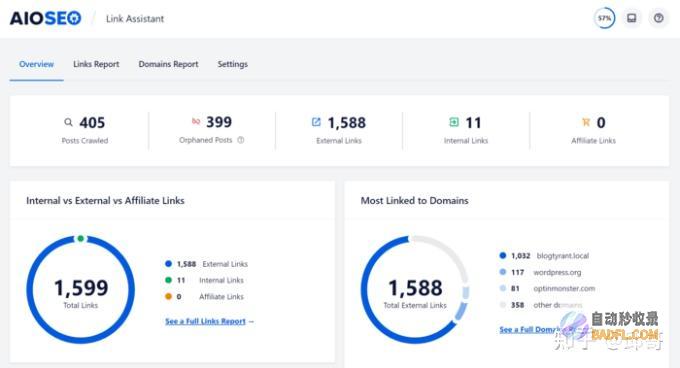Click the blogtyrant.local domain name
This screenshot has height=368, width=680.
click(x=562, y=256)
